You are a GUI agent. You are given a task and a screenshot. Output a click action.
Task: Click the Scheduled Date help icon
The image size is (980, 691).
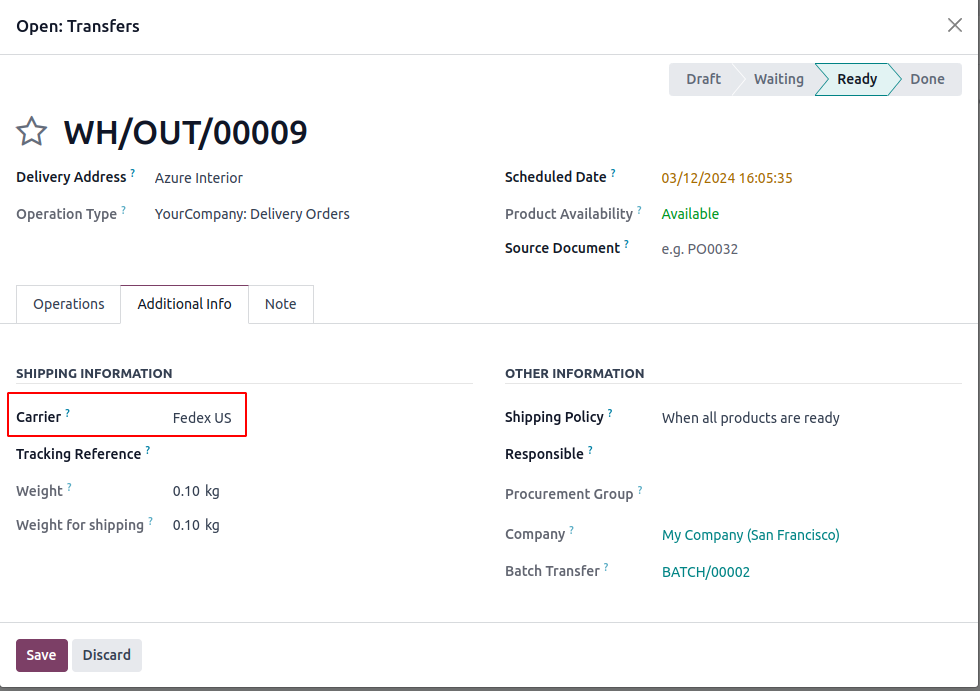coord(613,173)
